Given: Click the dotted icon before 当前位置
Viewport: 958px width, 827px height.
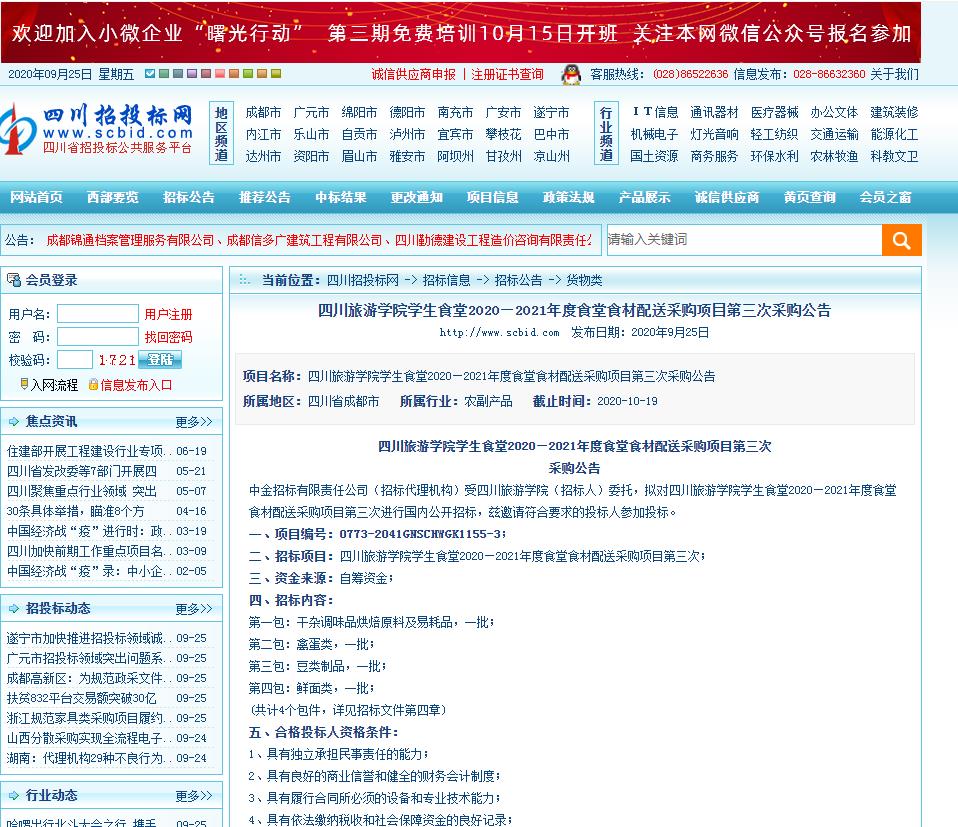Looking at the screenshot, I should [x=244, y=280].
